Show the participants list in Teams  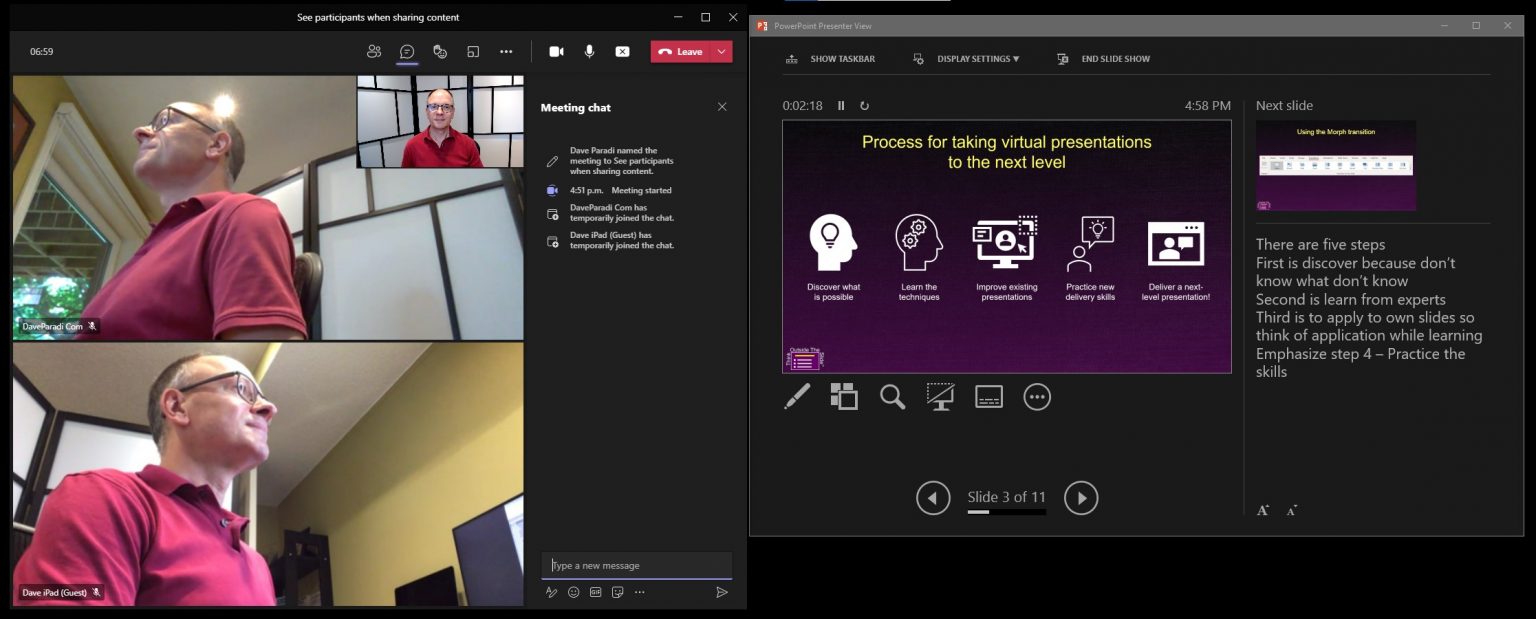click(x=374, y=51)
